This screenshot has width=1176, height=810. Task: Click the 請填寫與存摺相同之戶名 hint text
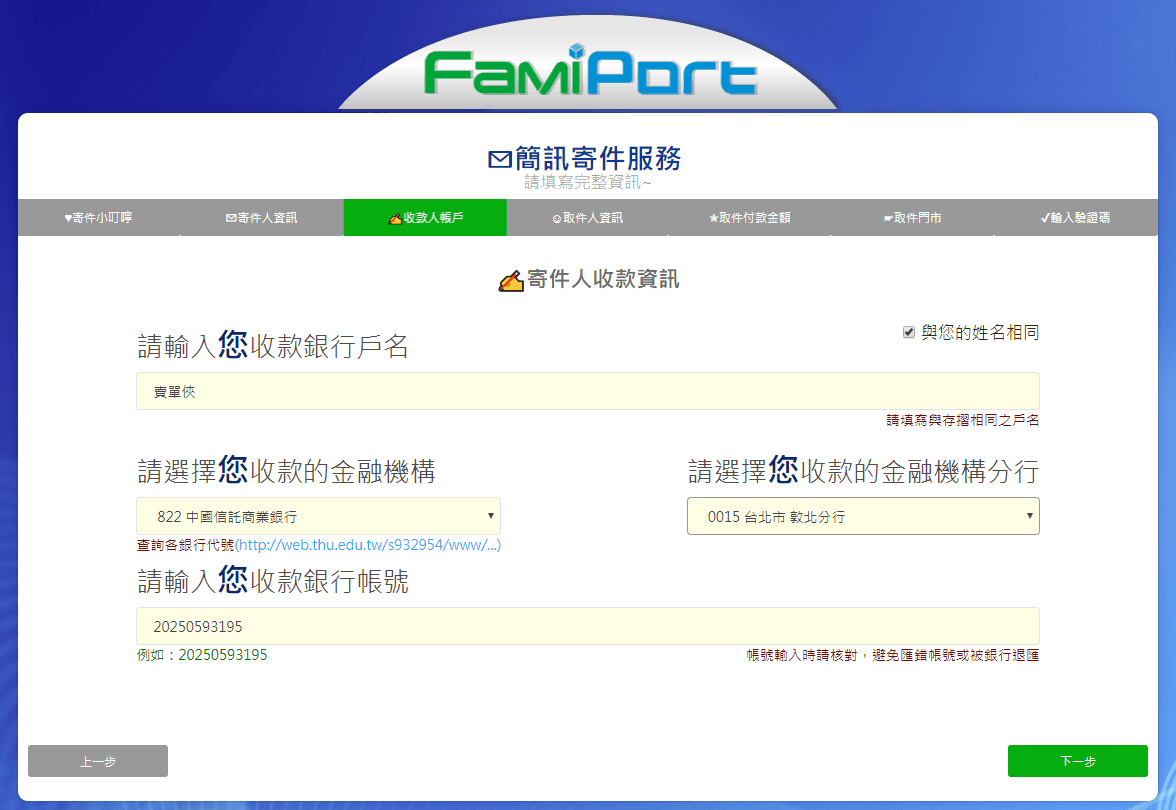[963, 420]
